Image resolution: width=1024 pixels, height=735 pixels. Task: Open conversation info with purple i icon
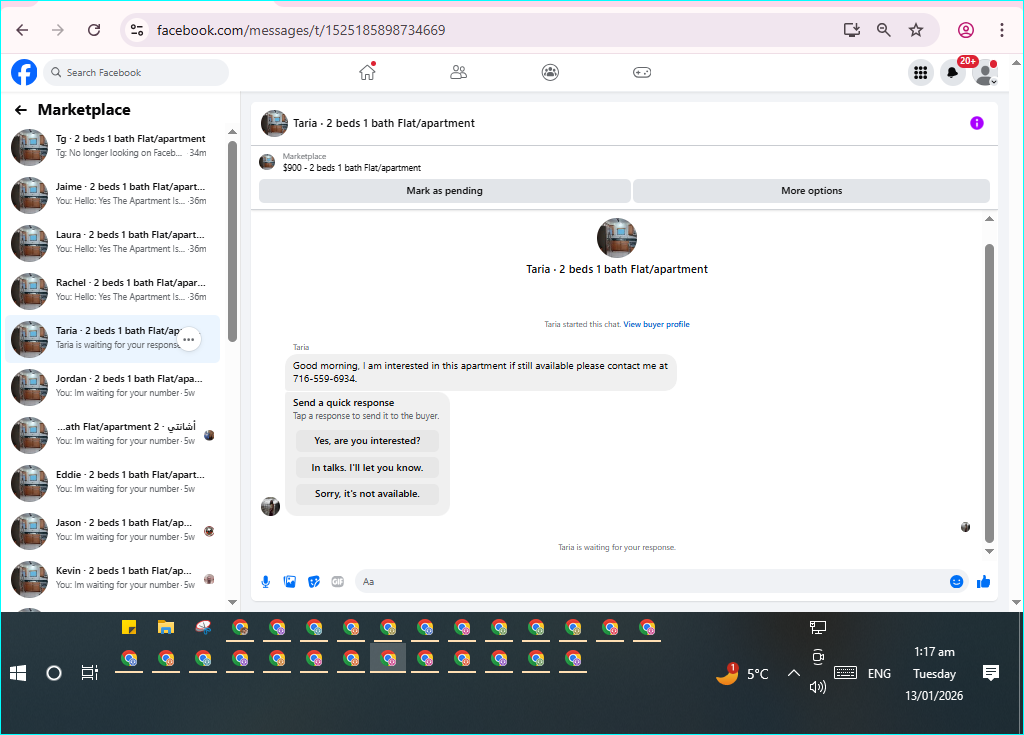click(976, 123)
